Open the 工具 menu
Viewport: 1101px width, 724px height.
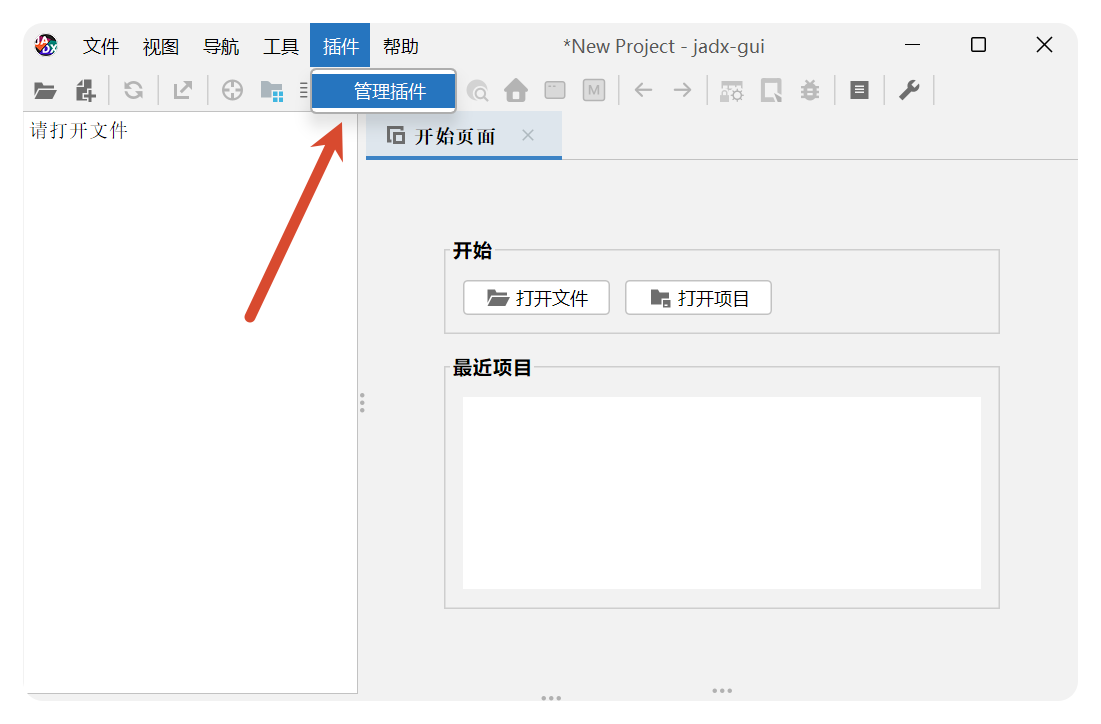pos(281,47)
